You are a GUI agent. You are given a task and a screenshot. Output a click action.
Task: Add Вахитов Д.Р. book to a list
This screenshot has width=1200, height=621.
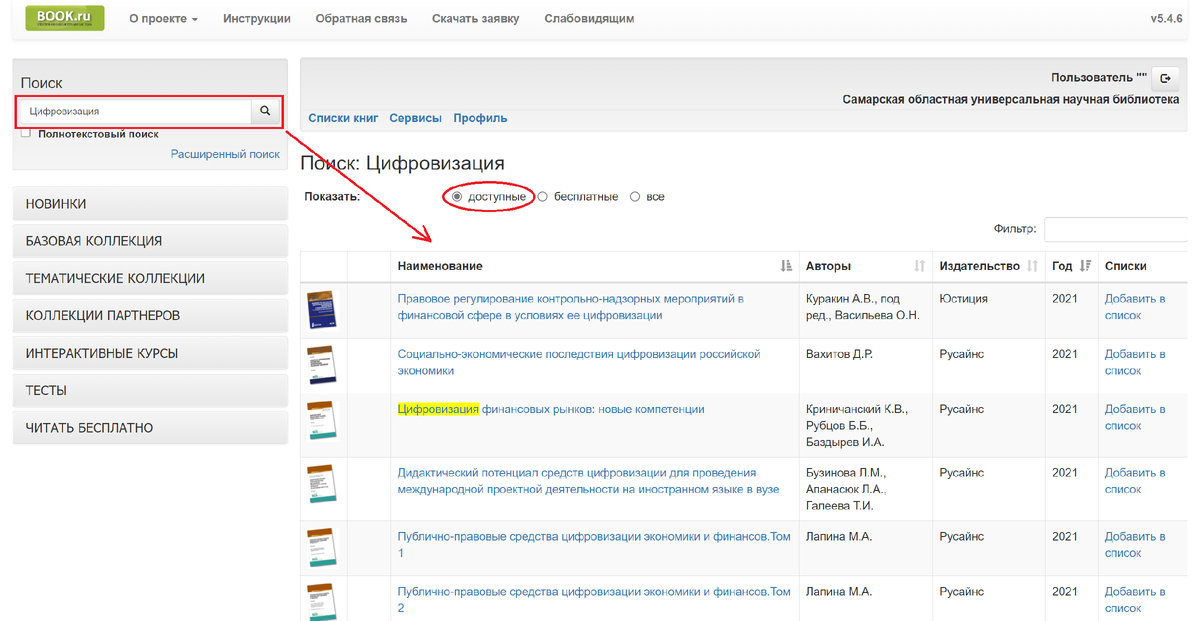point(1135,362)
